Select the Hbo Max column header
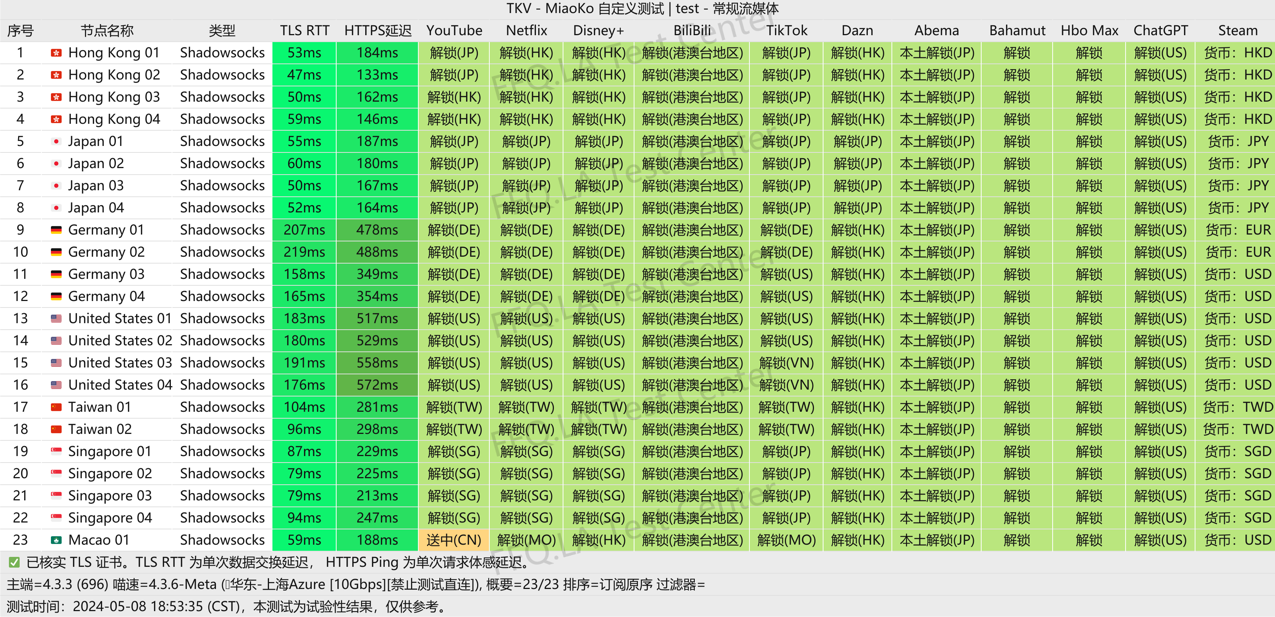 pyautogui.click(x=1089, y=31)
